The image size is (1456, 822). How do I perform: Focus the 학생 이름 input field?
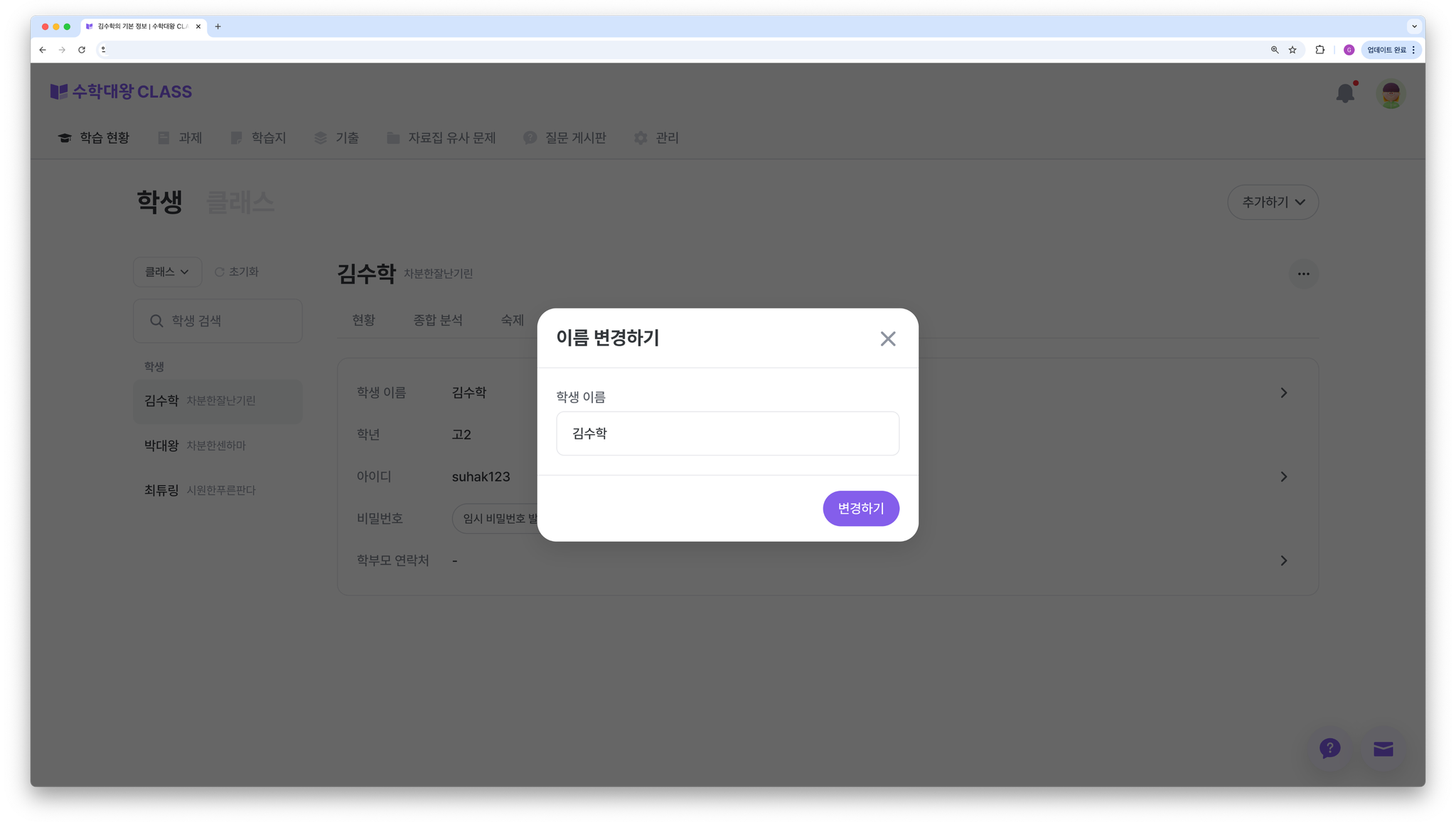tap(727, 433)
